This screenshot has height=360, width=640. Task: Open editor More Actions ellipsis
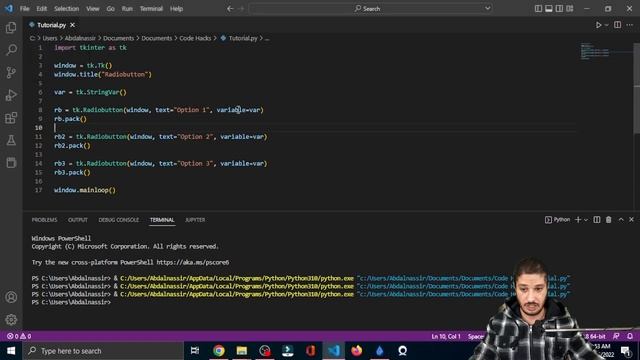[x=630, y=25]
